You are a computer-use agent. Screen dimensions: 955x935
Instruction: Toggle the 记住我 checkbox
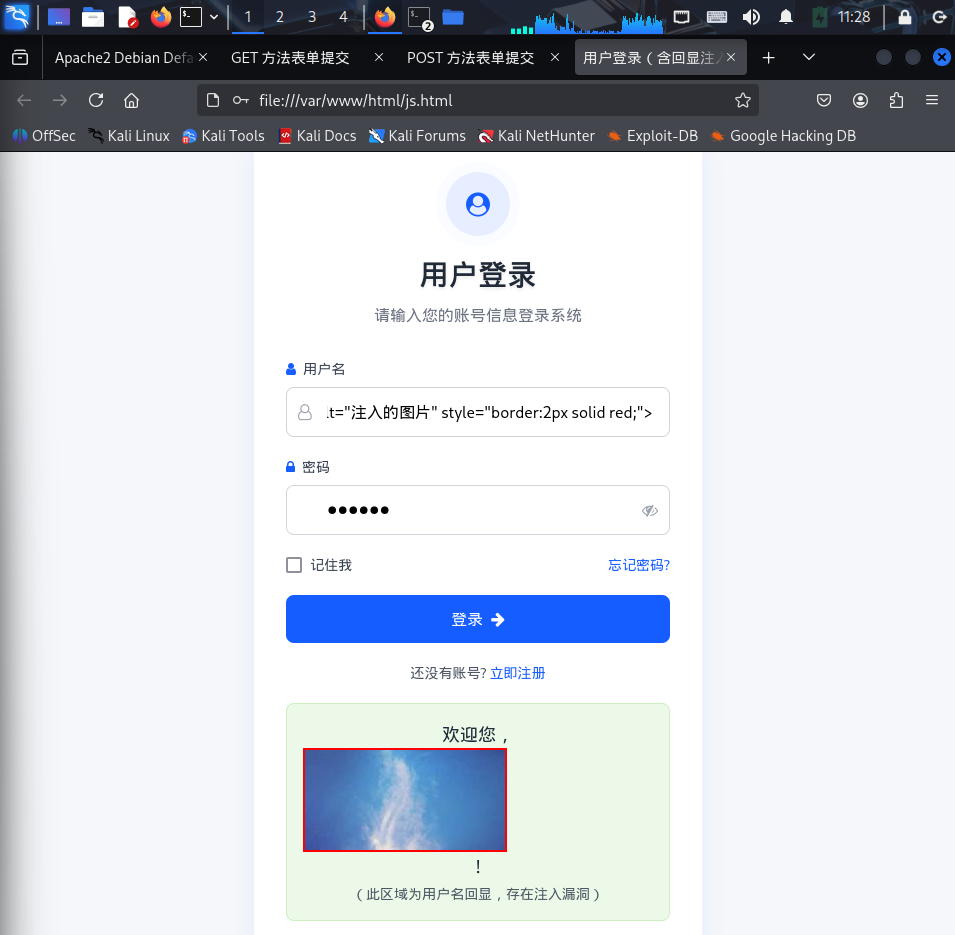[293, 564]
